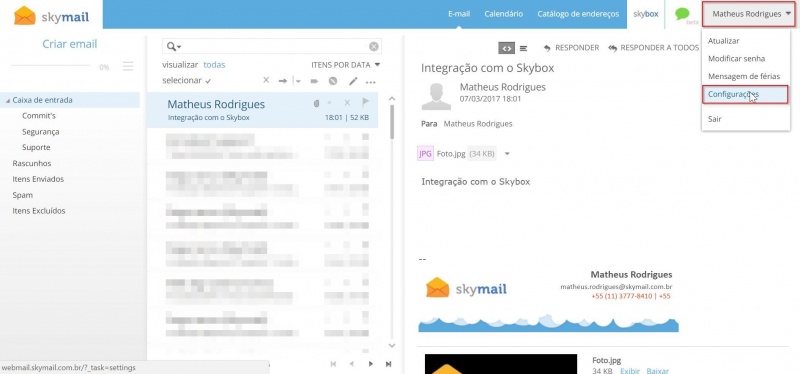Select Configurações in user menu
This screenshot has width=800, height=374.
[745, 94]
